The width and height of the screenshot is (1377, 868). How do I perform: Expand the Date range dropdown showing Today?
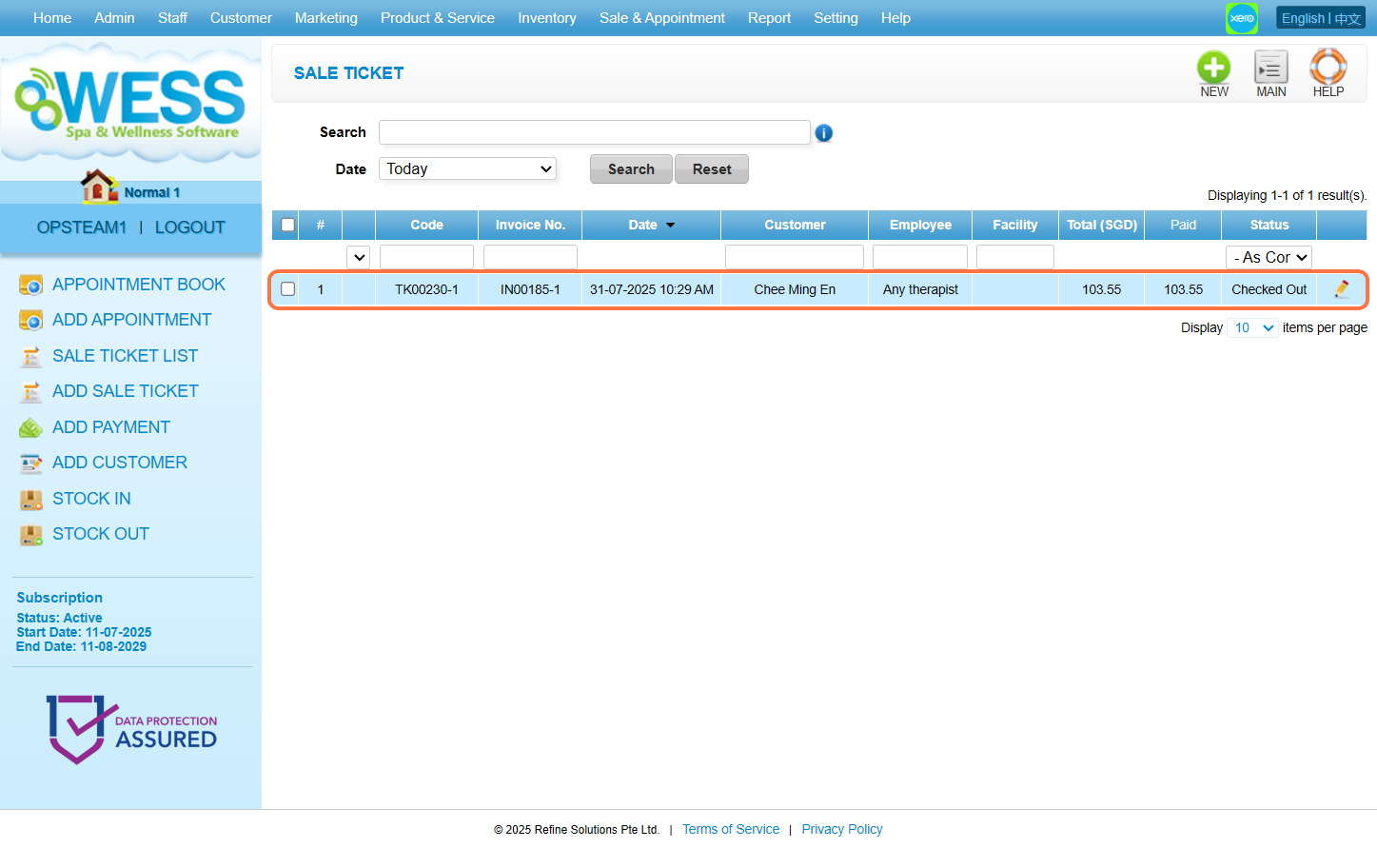468,169
